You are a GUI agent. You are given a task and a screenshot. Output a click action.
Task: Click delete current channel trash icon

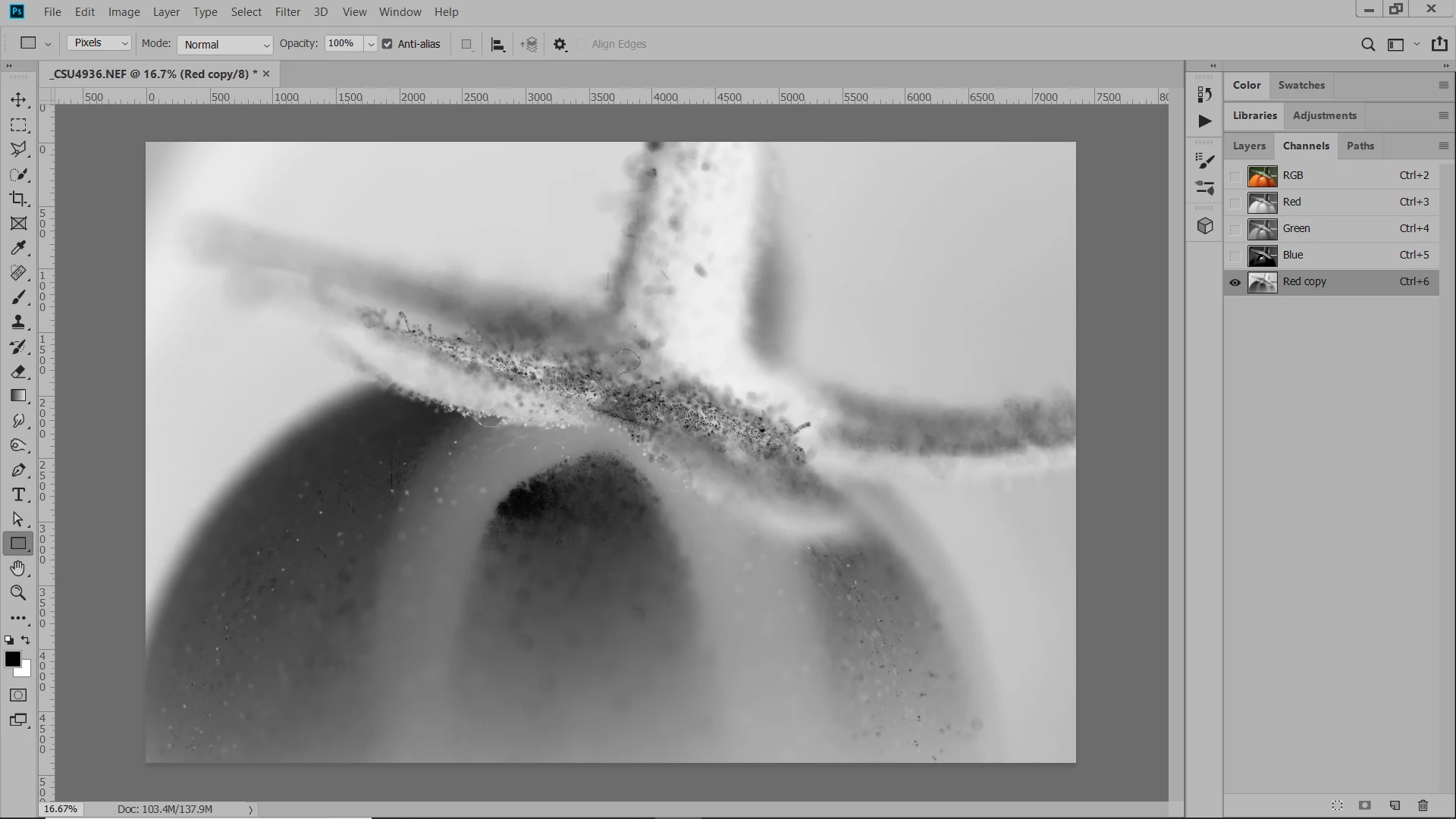(1423, 805)
